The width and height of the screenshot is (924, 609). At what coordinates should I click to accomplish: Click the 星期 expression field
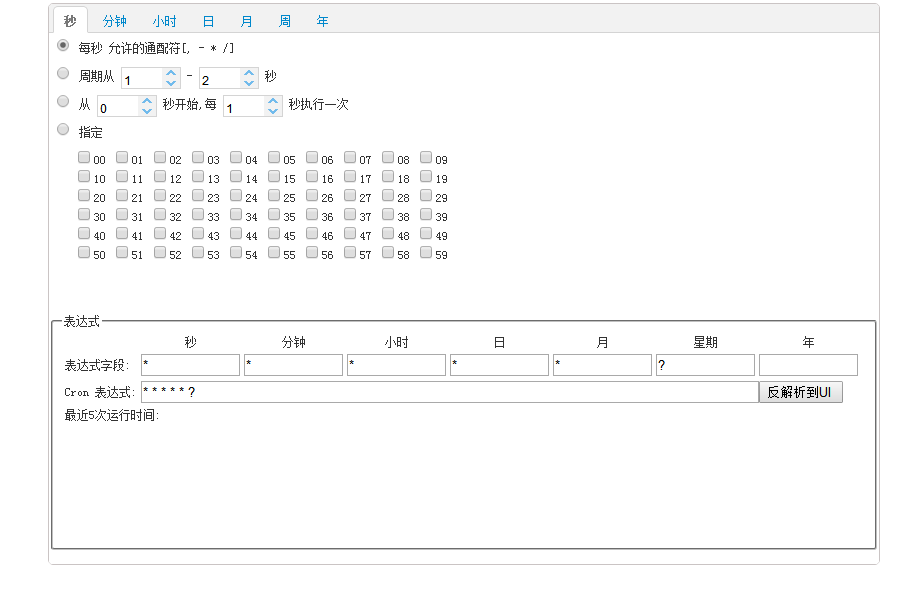coord(705,365)
